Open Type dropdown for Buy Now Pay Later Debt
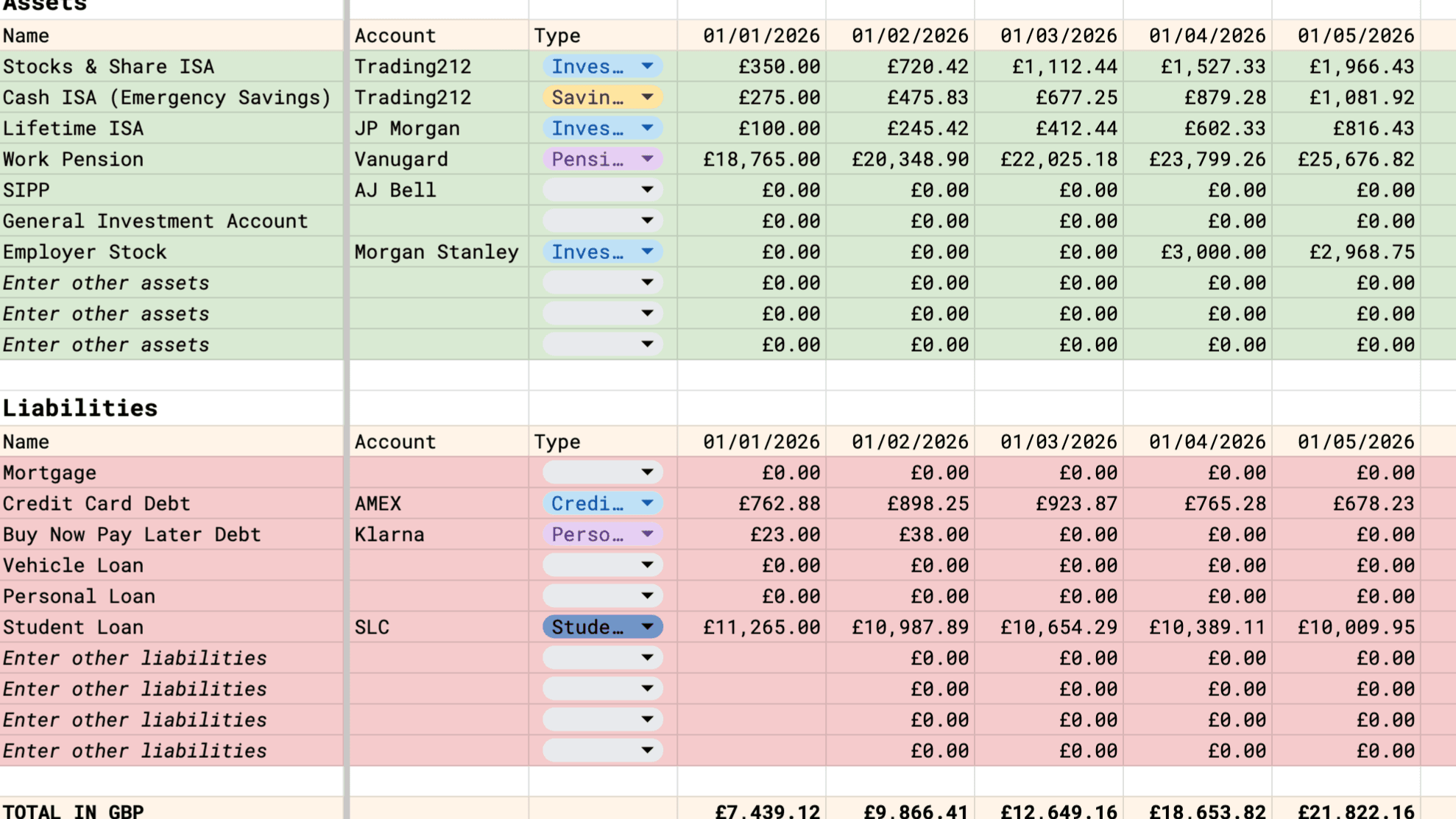The height and width of the screenshot is (819, 1456). point(603,534)
